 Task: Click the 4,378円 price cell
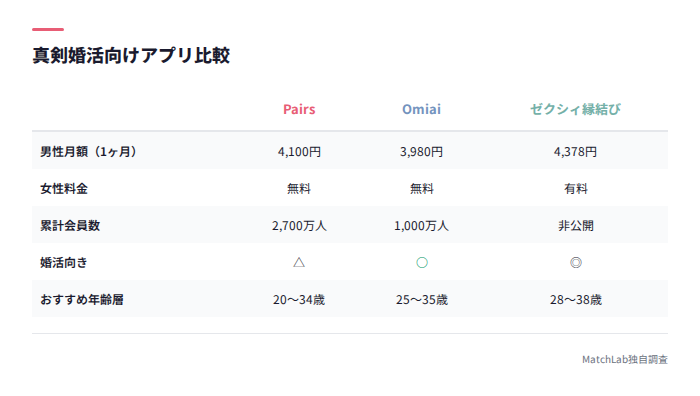pyautogui.click(x=575, y=152)
